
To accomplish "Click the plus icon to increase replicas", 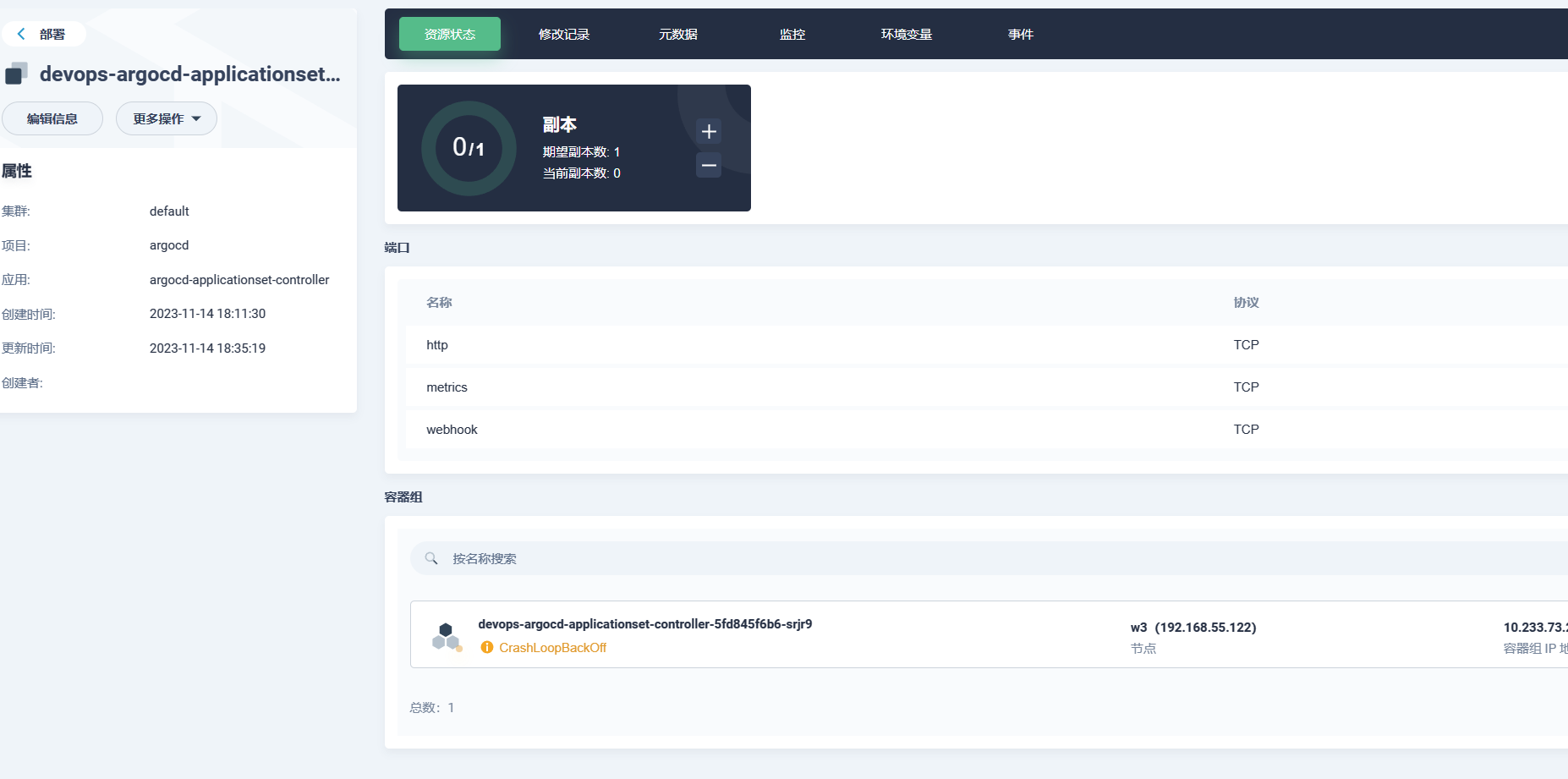I will [x=708, y=131].
